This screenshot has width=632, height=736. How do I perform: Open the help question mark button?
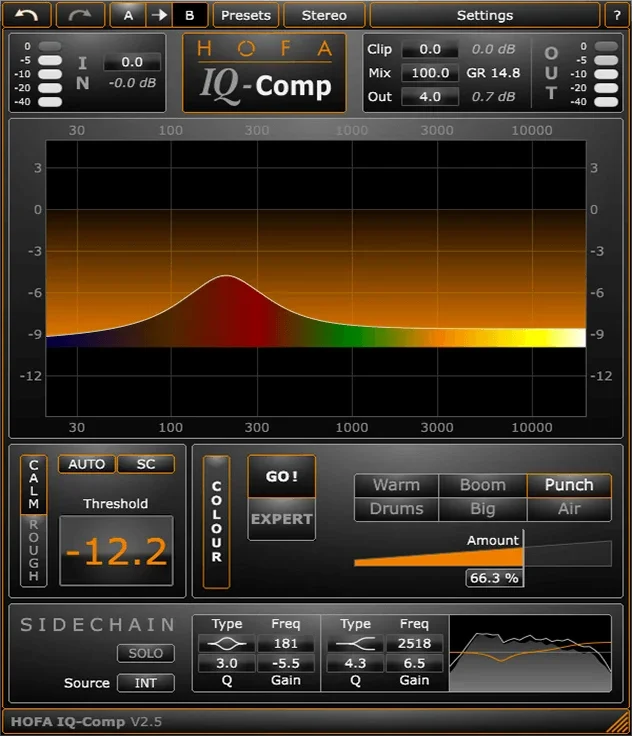click(x=617, y=15)
